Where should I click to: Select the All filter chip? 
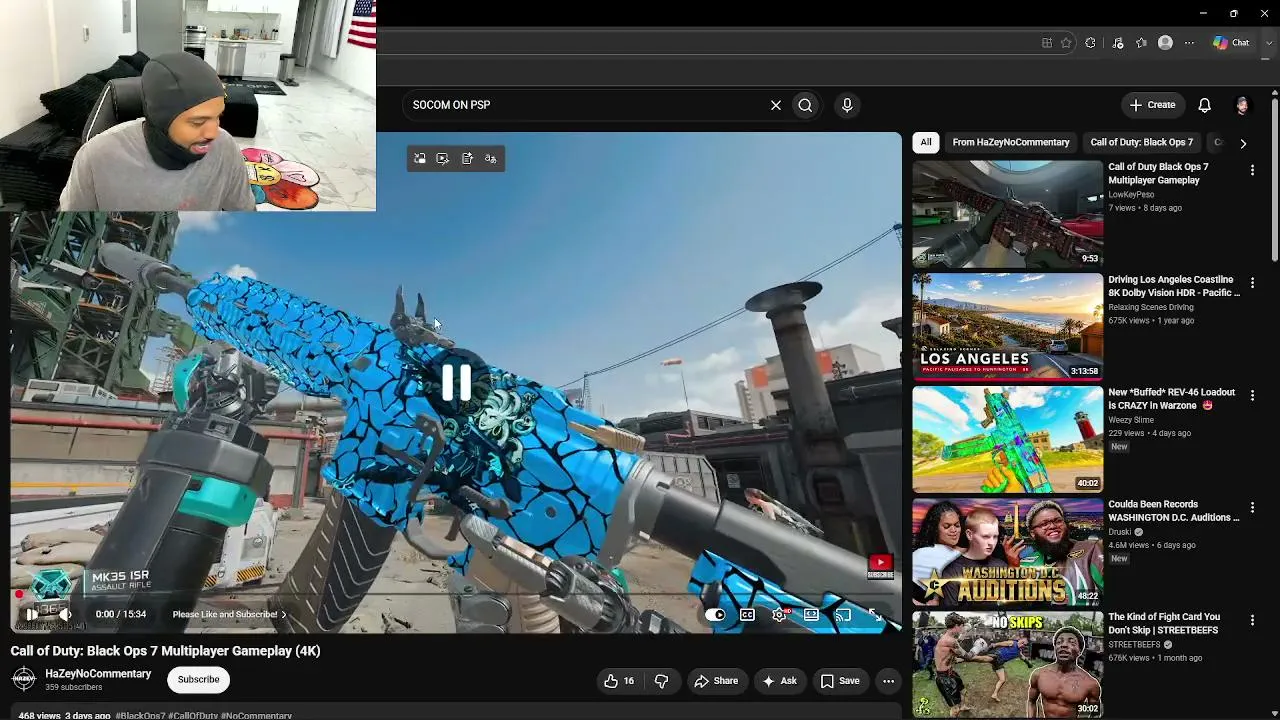tap(926, 142)
